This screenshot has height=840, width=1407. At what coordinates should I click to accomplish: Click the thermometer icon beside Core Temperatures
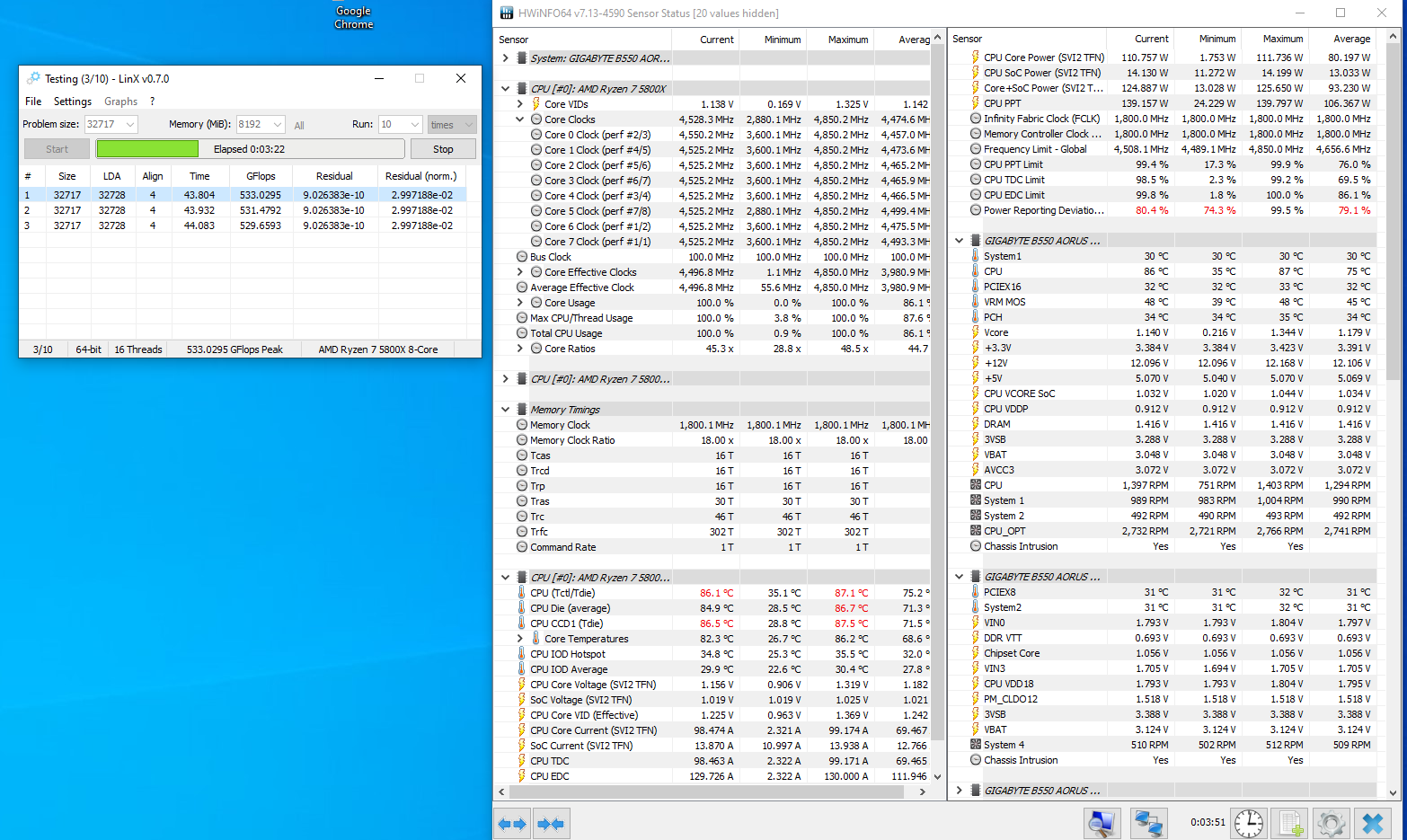point(535,639)
